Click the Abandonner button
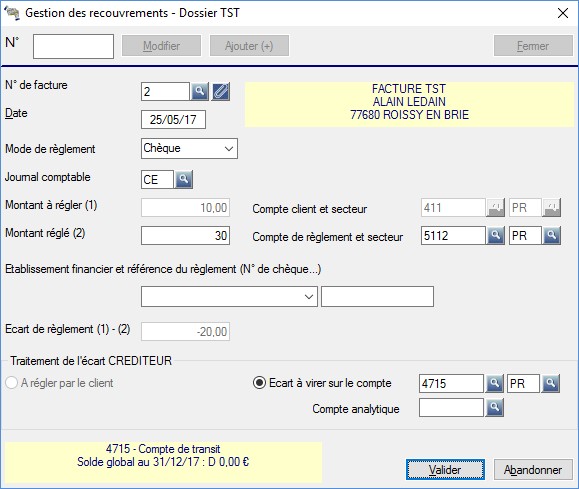579x489 pixels. (x=533, y=470)
